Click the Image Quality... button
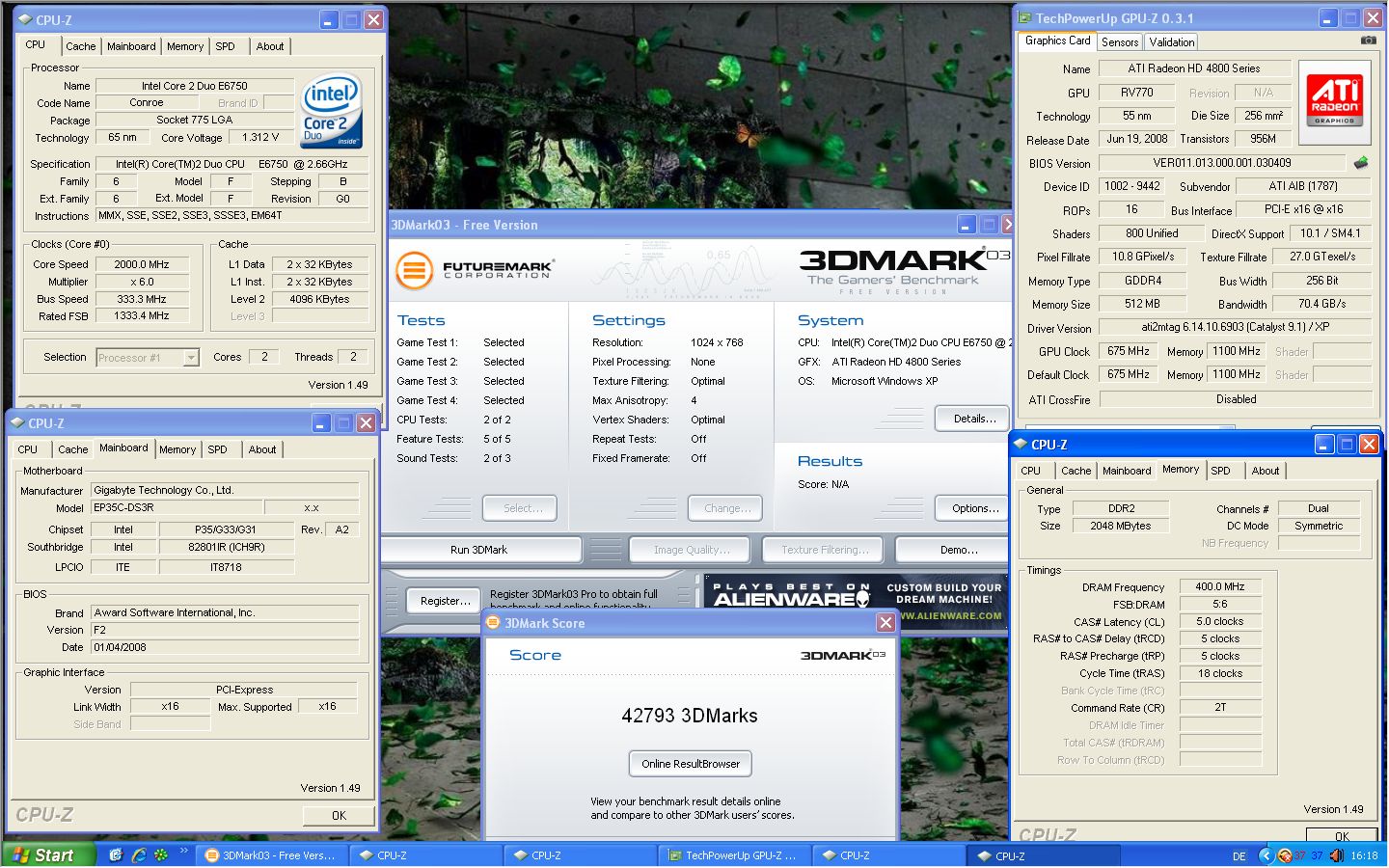Screen dimensions: 1389x868 [692, 550]
